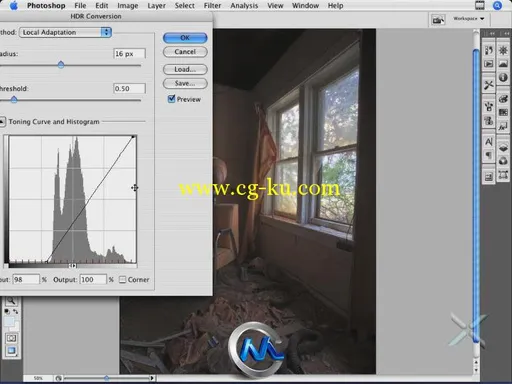This screenshot has height=384, width=512.
Task: Open the Photoshop application menu
Action: [x=46, y=6]
